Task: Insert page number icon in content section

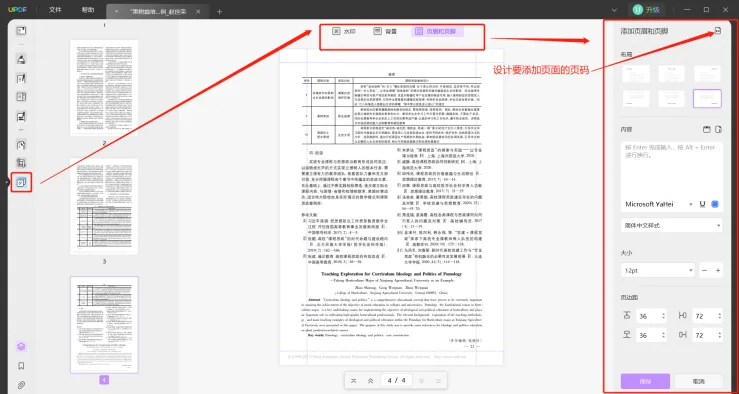Action: [x=718, y=129]
